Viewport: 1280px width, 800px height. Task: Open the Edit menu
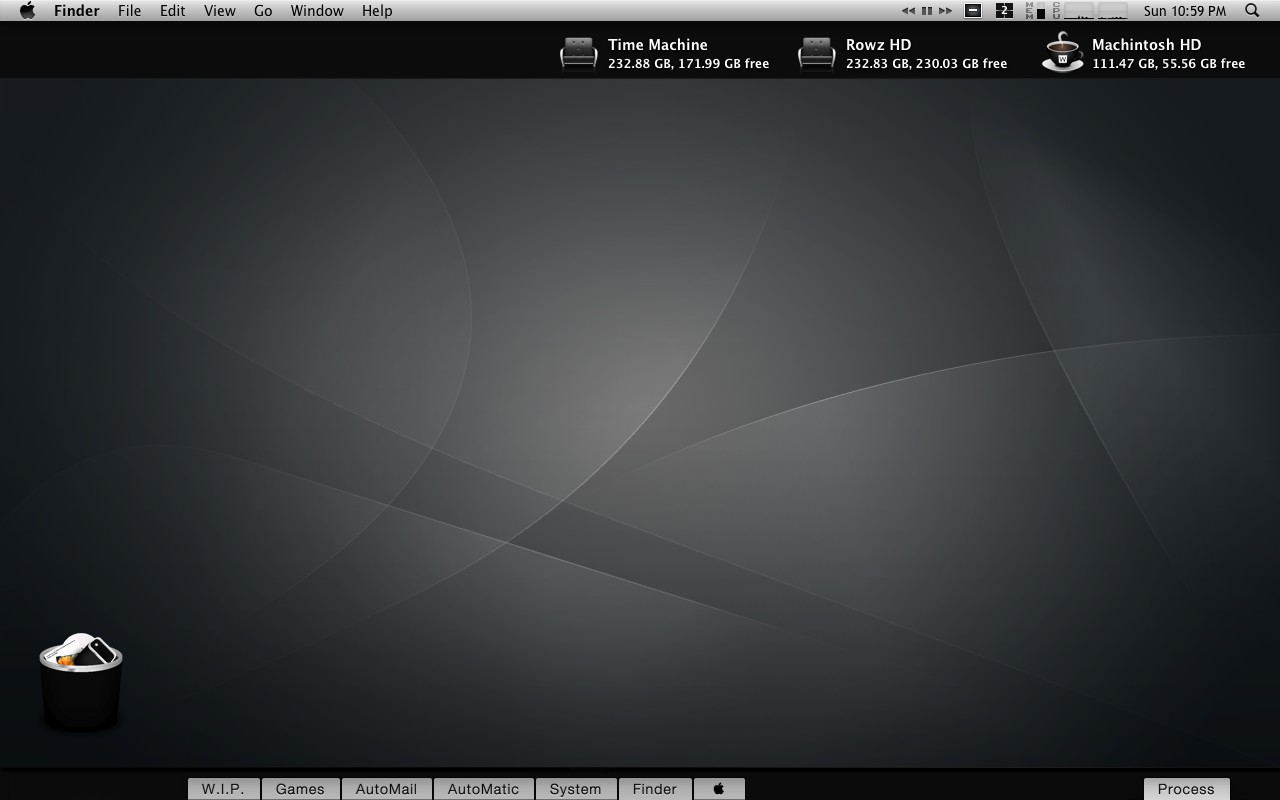pyautogui.click(x=173, y=11)
